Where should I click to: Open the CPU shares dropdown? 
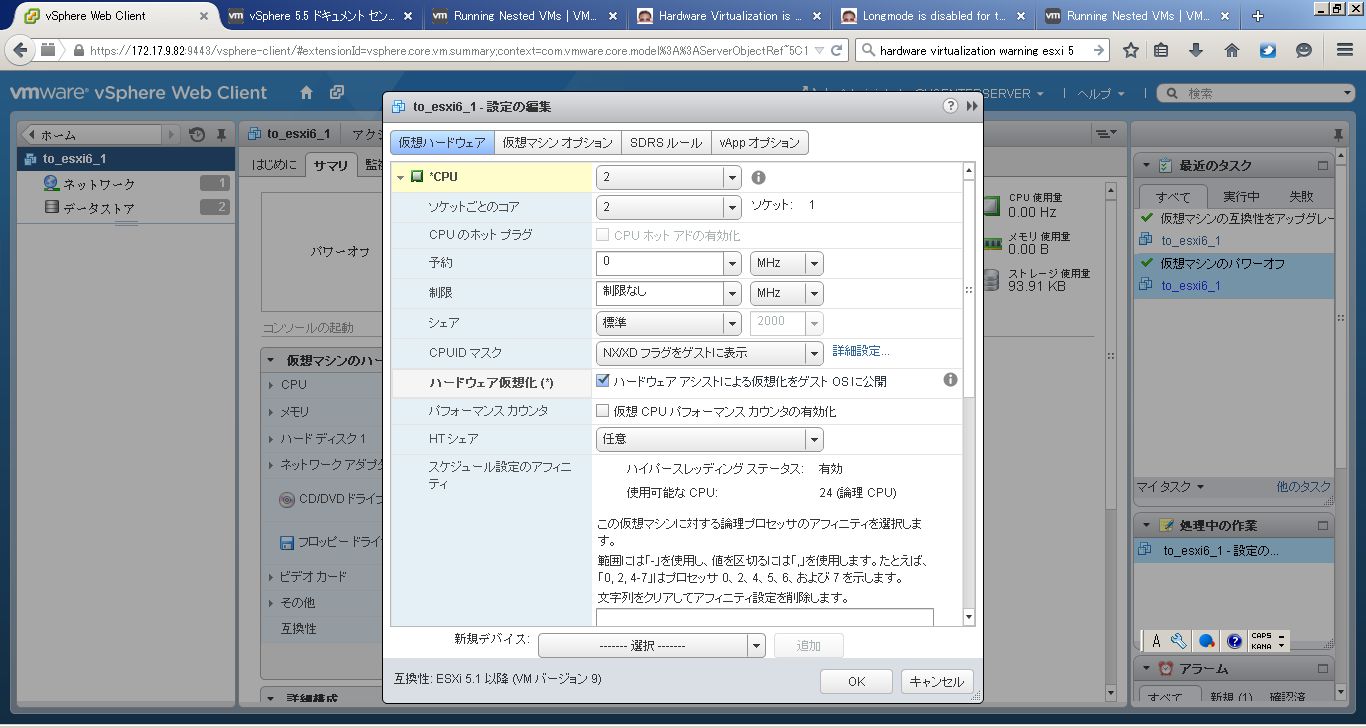point(731,323)
